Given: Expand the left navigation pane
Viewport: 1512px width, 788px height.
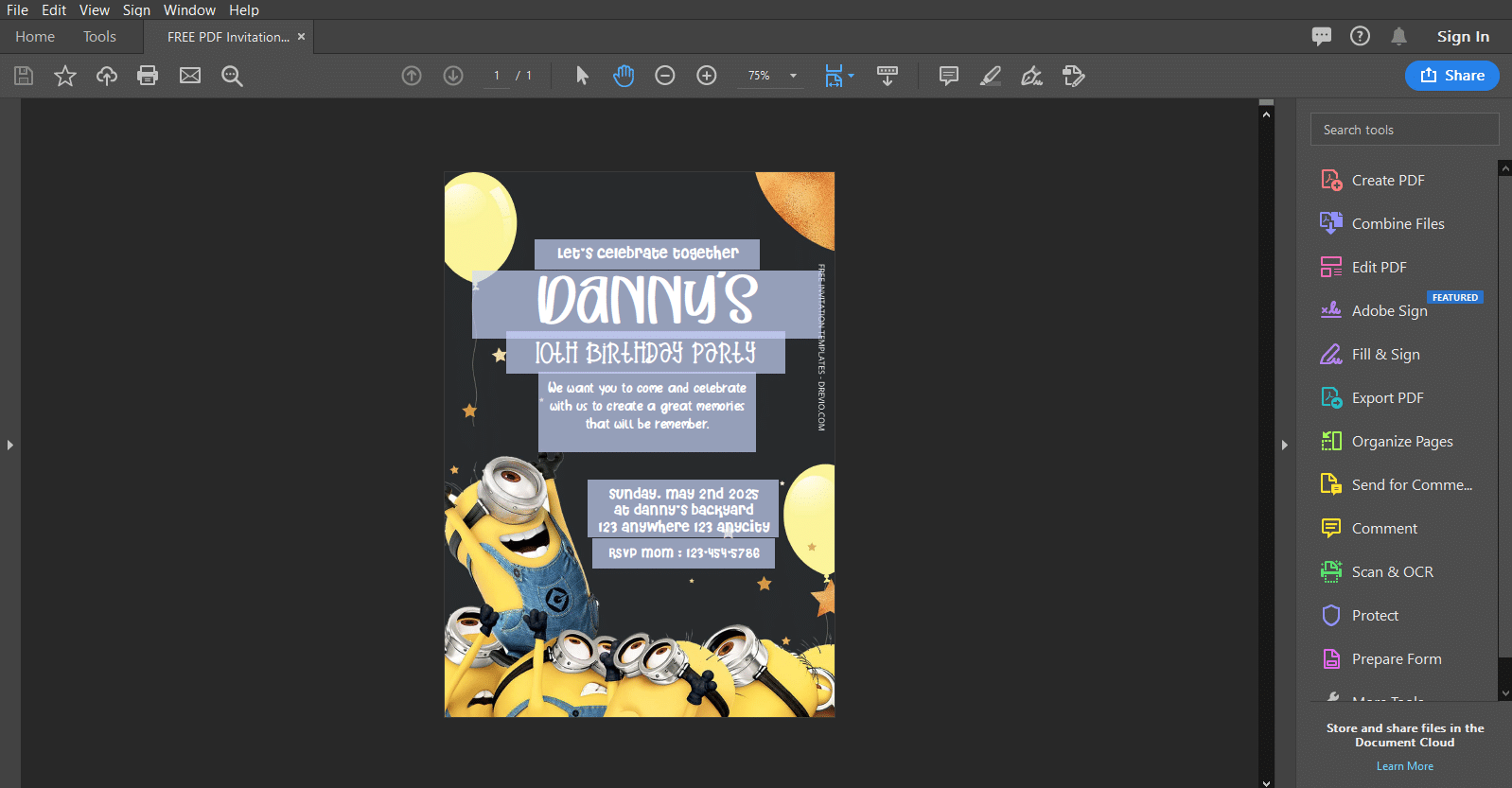Looking at the screenshot, I should pyautogui.click(x=9, y=445).
